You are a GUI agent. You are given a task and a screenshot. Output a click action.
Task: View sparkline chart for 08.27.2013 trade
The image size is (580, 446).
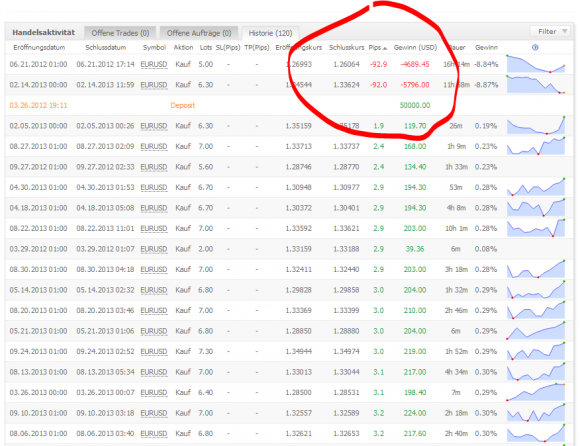(x=536, y=146)
